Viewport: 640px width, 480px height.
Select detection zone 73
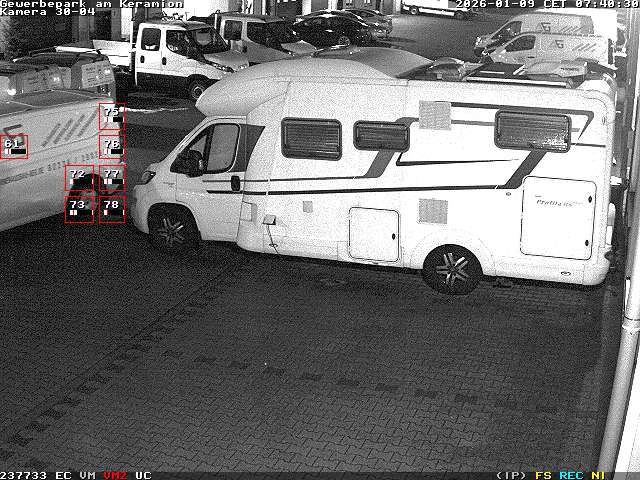coord(79,209)
